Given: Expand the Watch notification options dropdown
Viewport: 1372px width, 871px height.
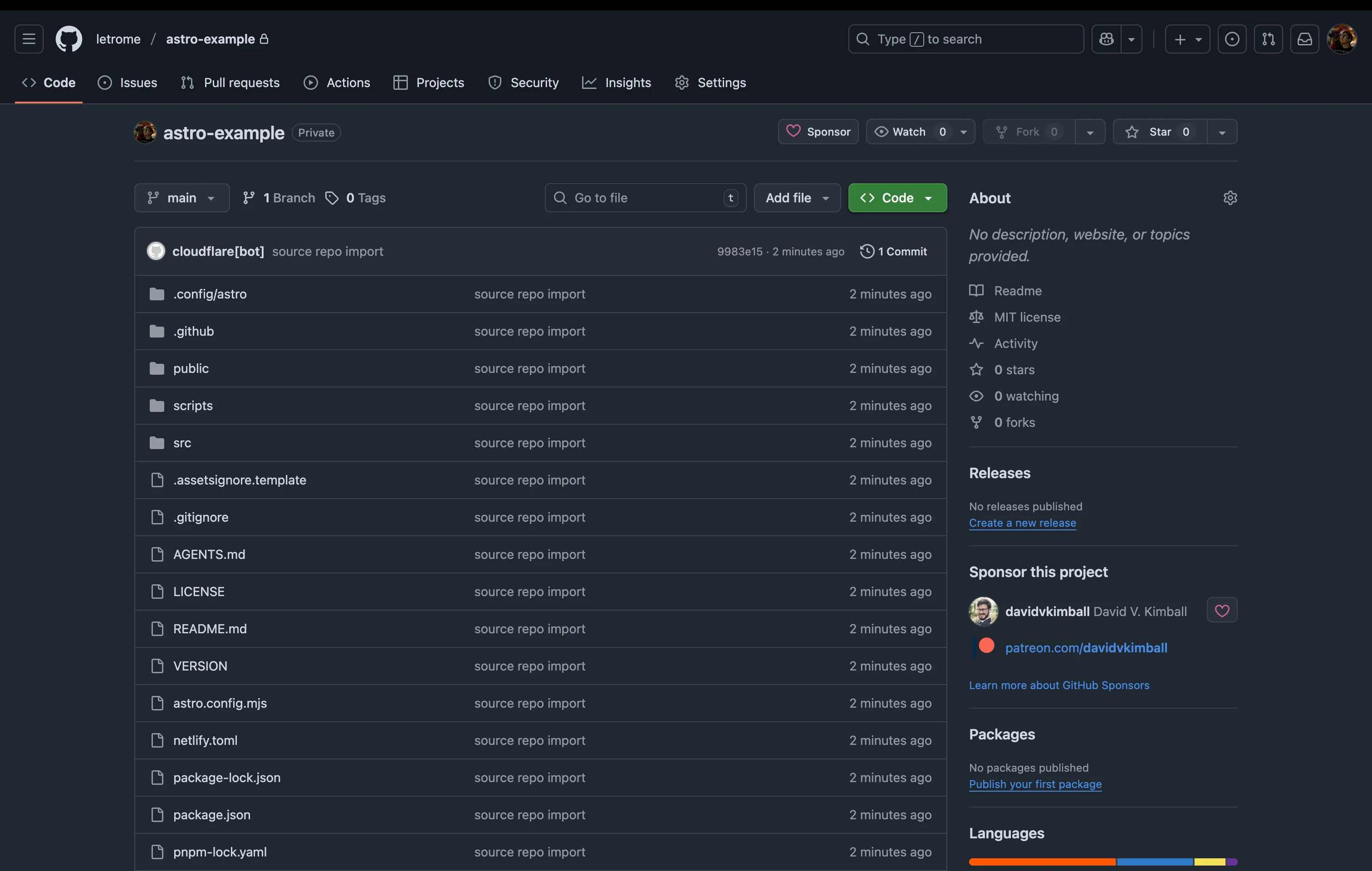Looking at the screenshot, I should (x=964, y=132).
